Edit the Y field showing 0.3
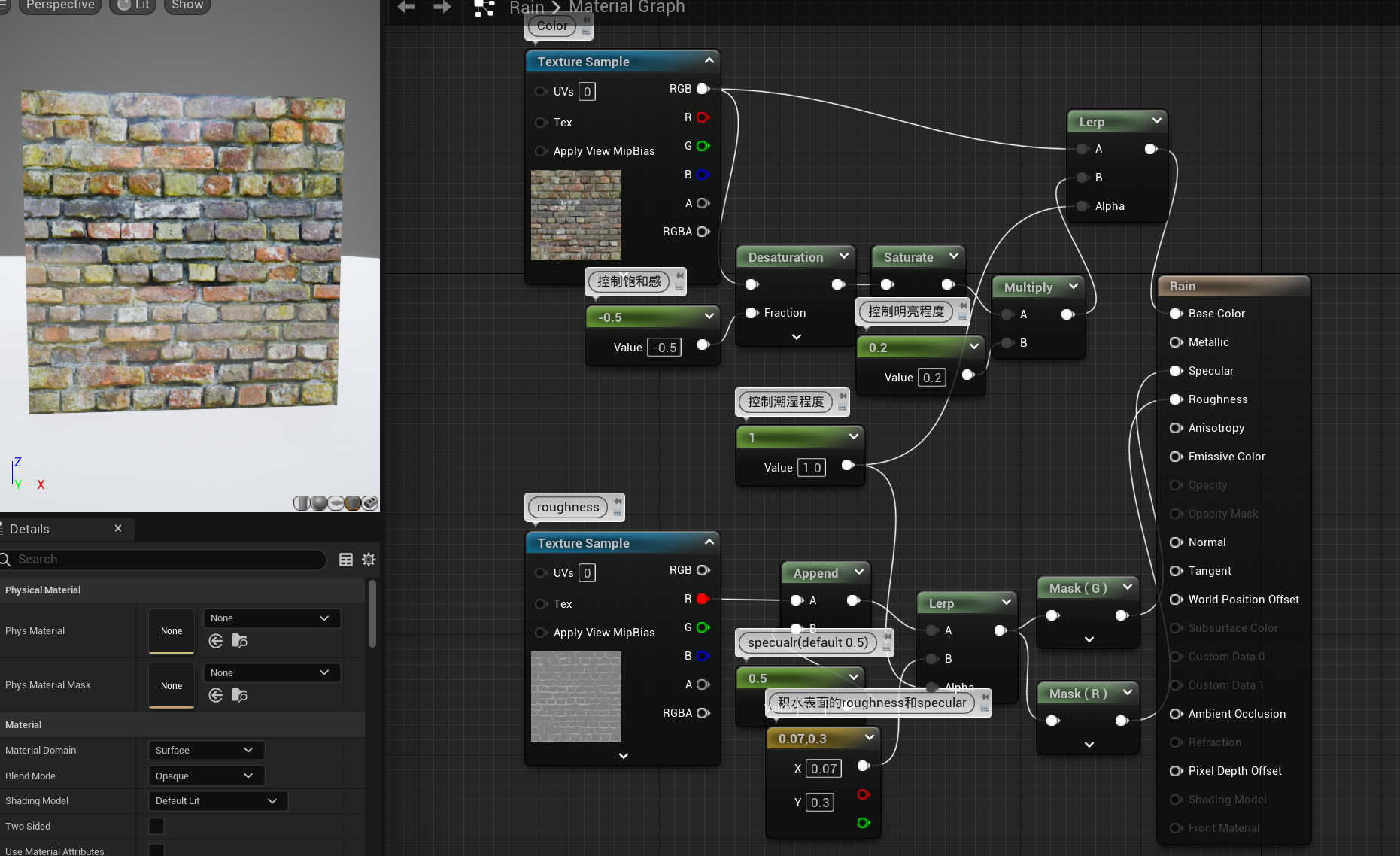The image size is (1400, 856). (x=820, y=803)
